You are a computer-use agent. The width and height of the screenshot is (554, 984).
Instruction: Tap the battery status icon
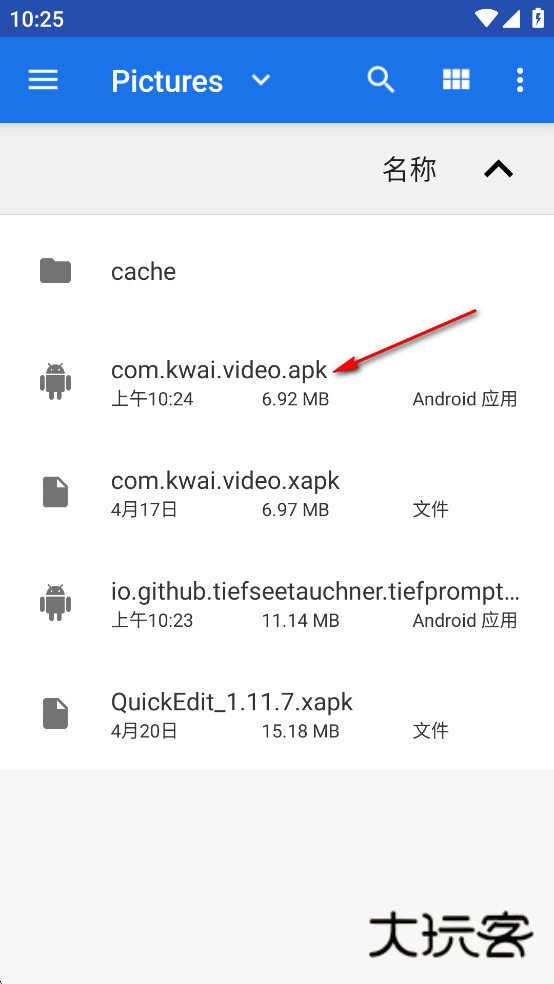coord(538,18)
